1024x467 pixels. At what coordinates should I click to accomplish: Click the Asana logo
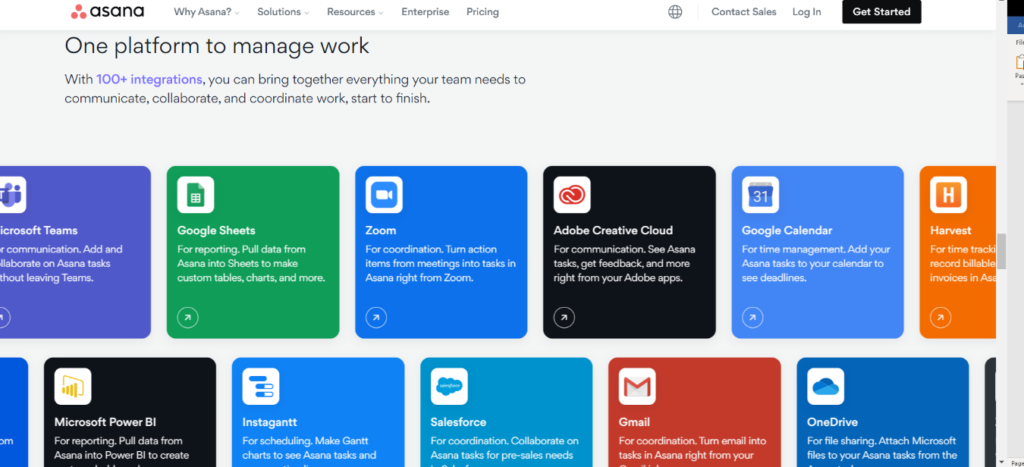coord(108,12)
